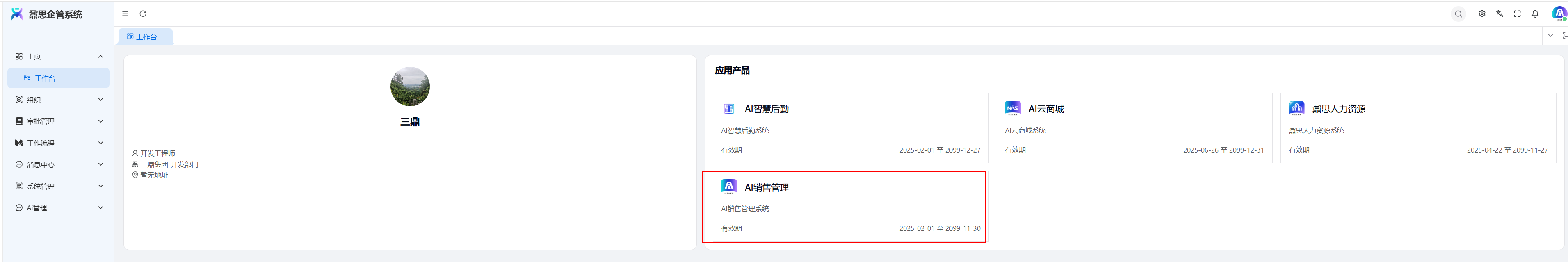The image size is (1568, 262).
Task: Toggle fullscreen mode icon
Action: coord(1518,14)
